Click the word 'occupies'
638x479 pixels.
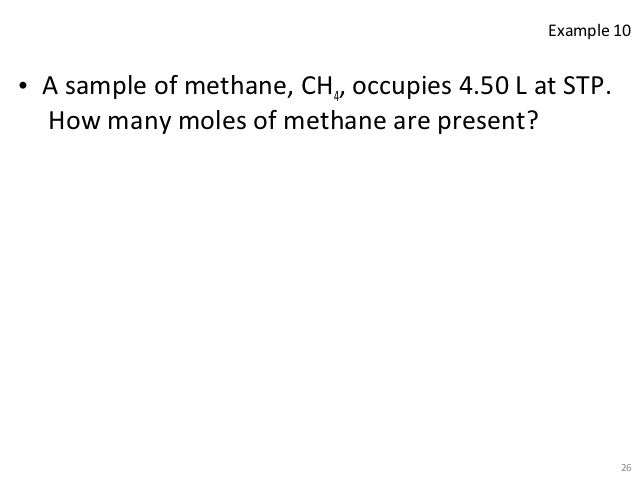pos(402,87)
